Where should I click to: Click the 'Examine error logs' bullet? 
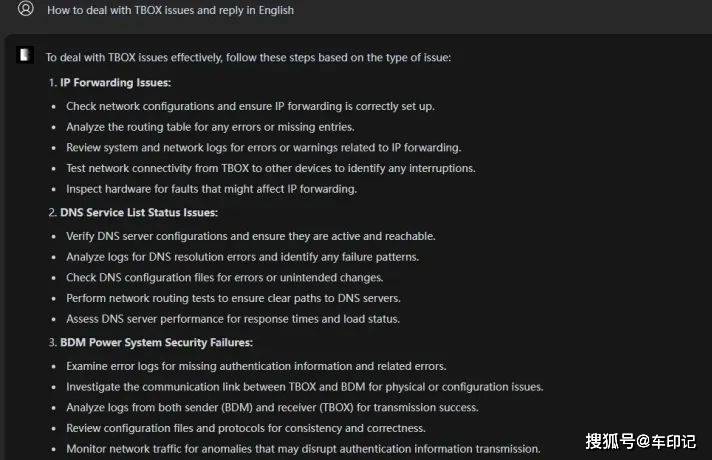[x=256, y=366]
